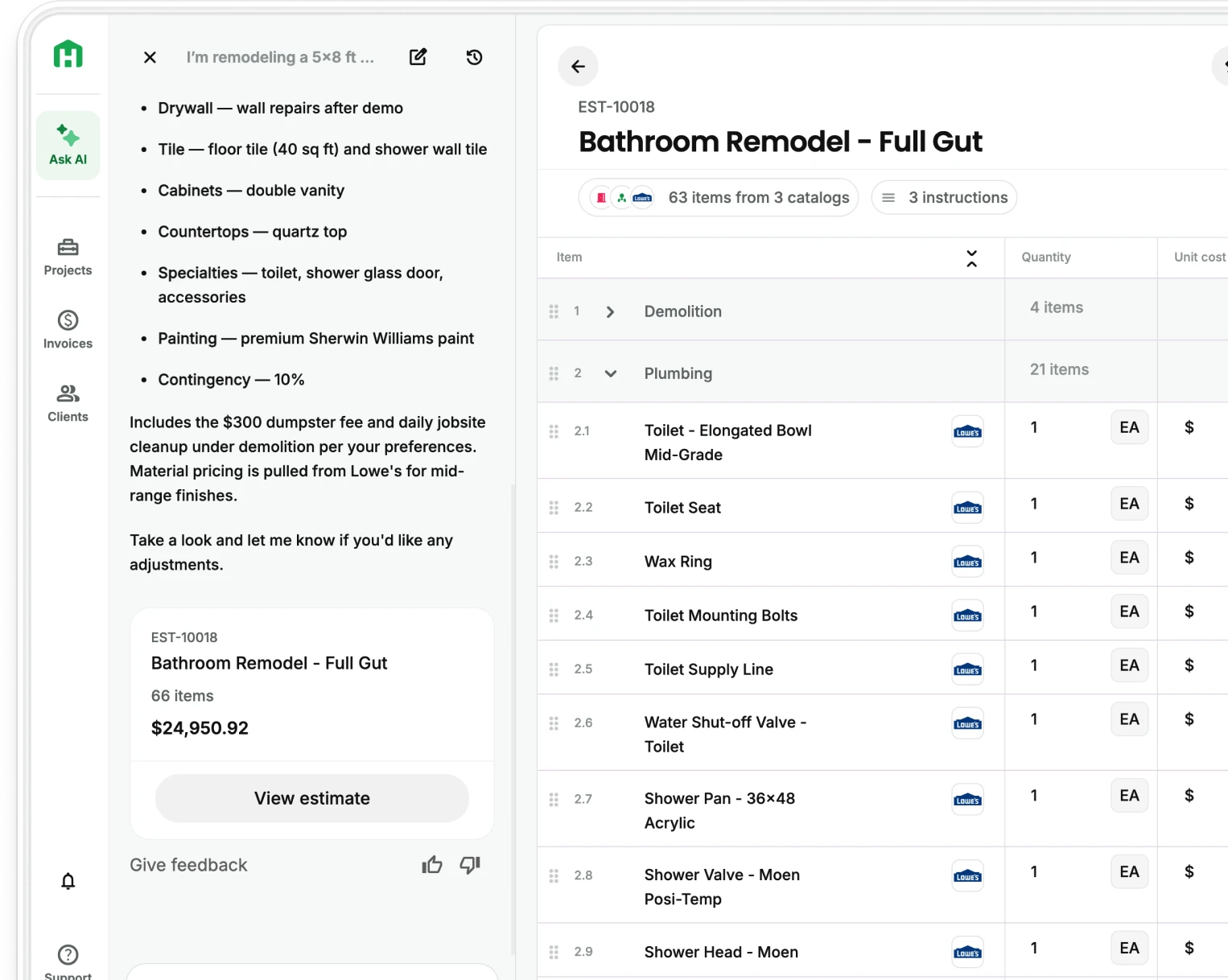
Task: Open chat history with the clock icon
Action: 474,57
